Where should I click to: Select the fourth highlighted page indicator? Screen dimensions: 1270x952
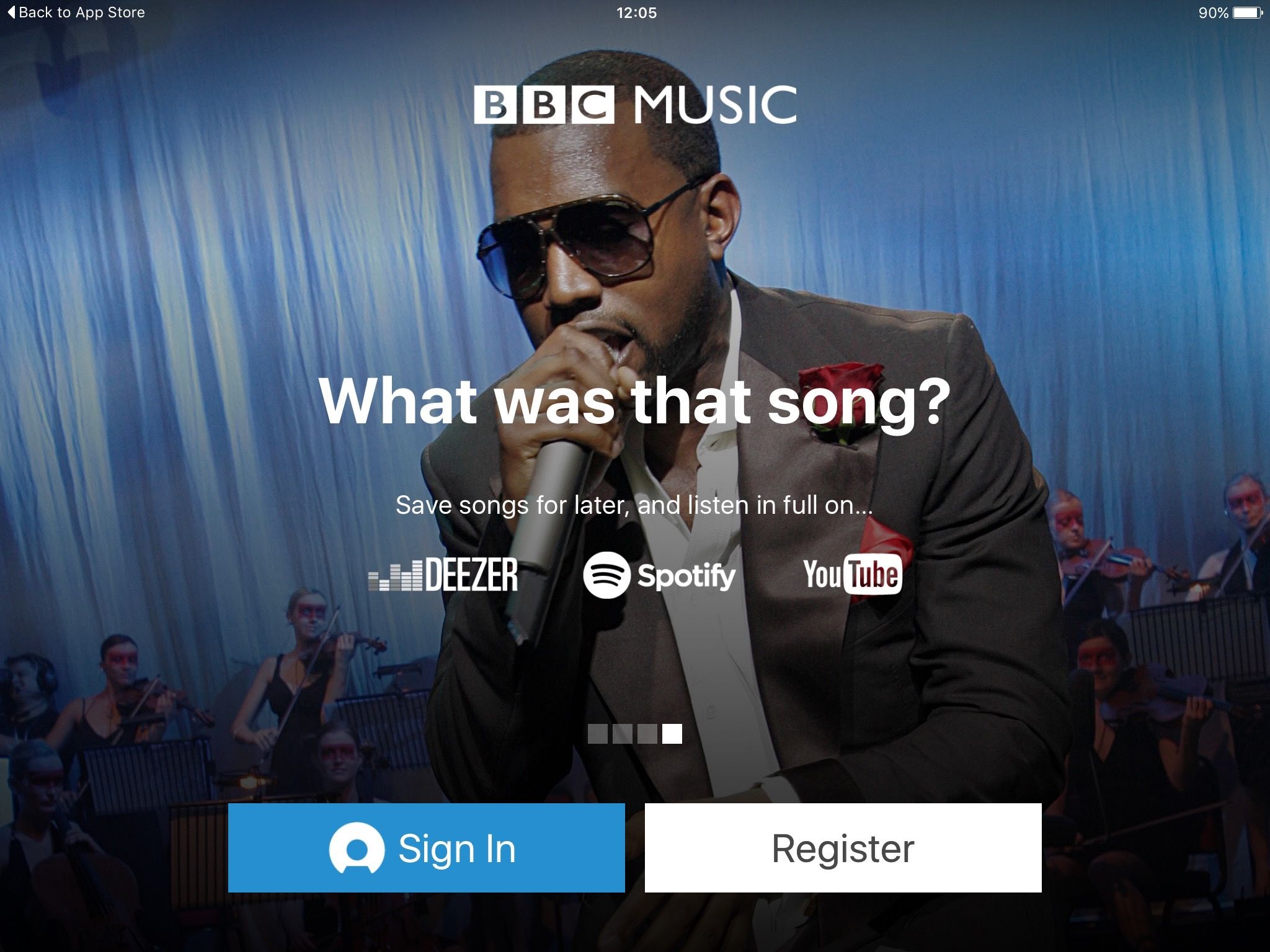pos(672,734)
